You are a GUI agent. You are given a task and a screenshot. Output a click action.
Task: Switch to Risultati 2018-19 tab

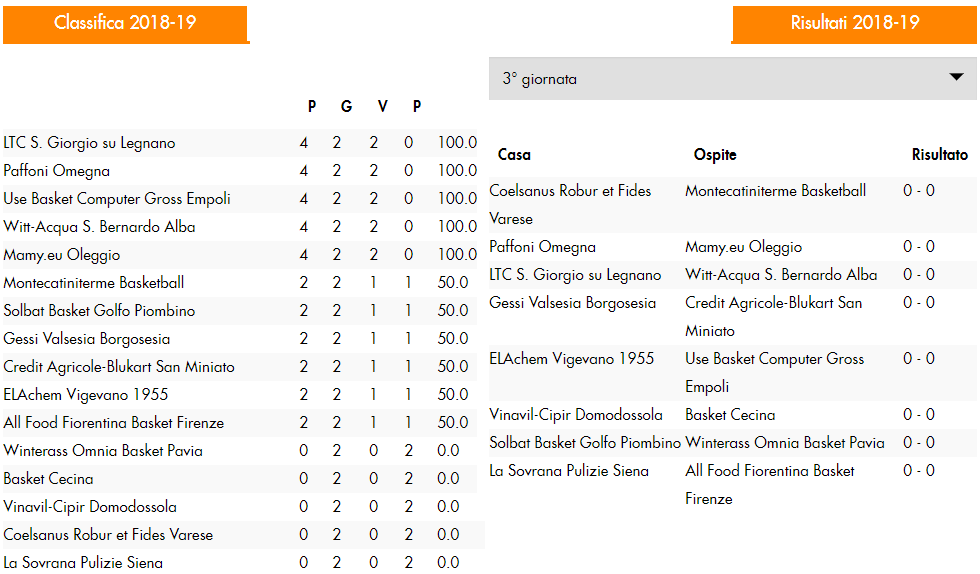point(854,24)
